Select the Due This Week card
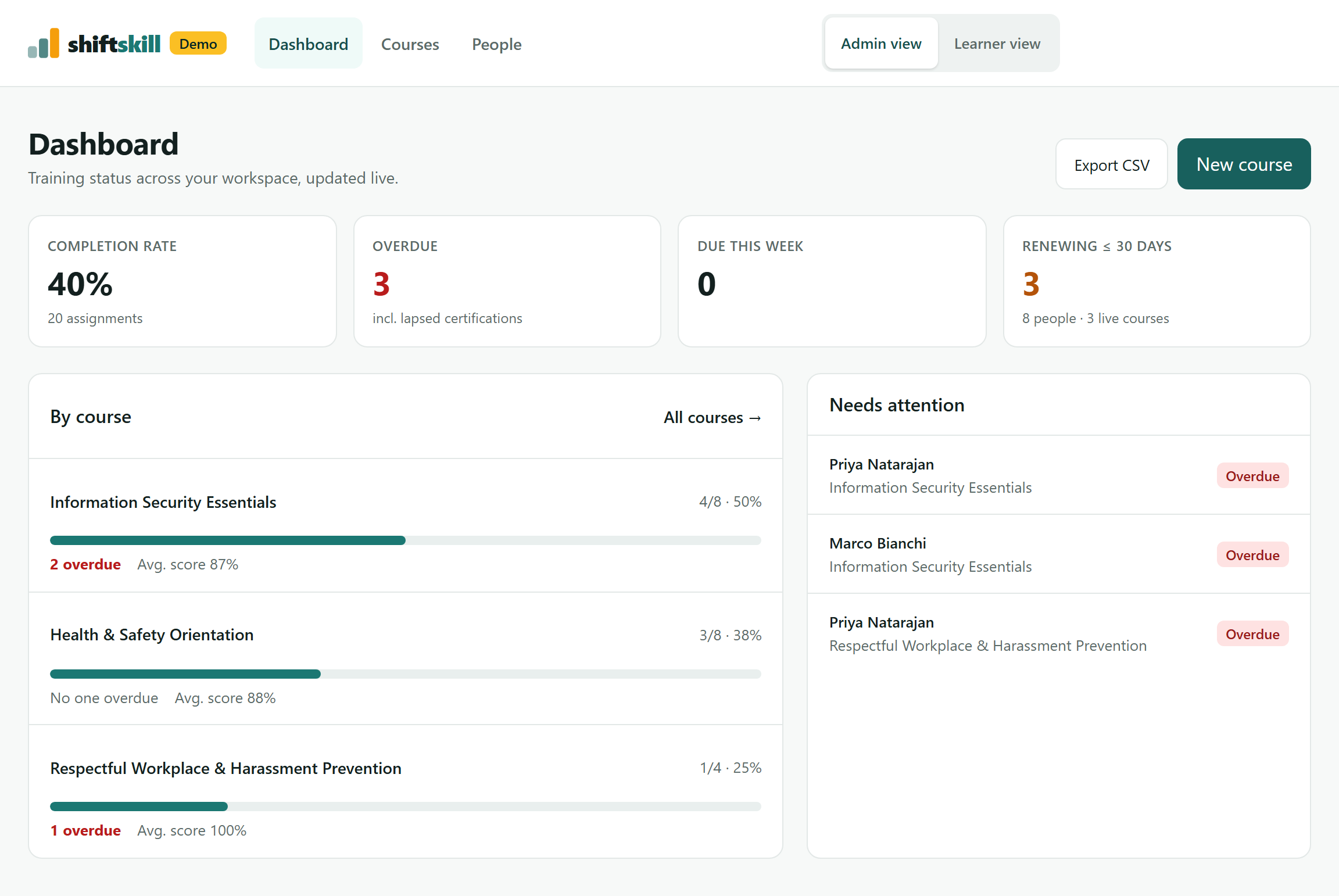The height and width of the screenshot is (896, 1339). point(832,281)
